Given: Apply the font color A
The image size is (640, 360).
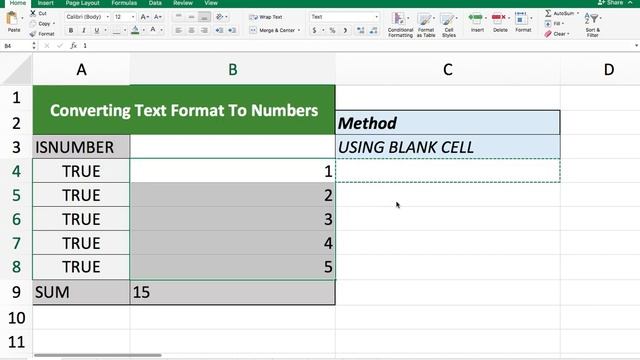Looking at the screenshot, I should pos(153,30).
